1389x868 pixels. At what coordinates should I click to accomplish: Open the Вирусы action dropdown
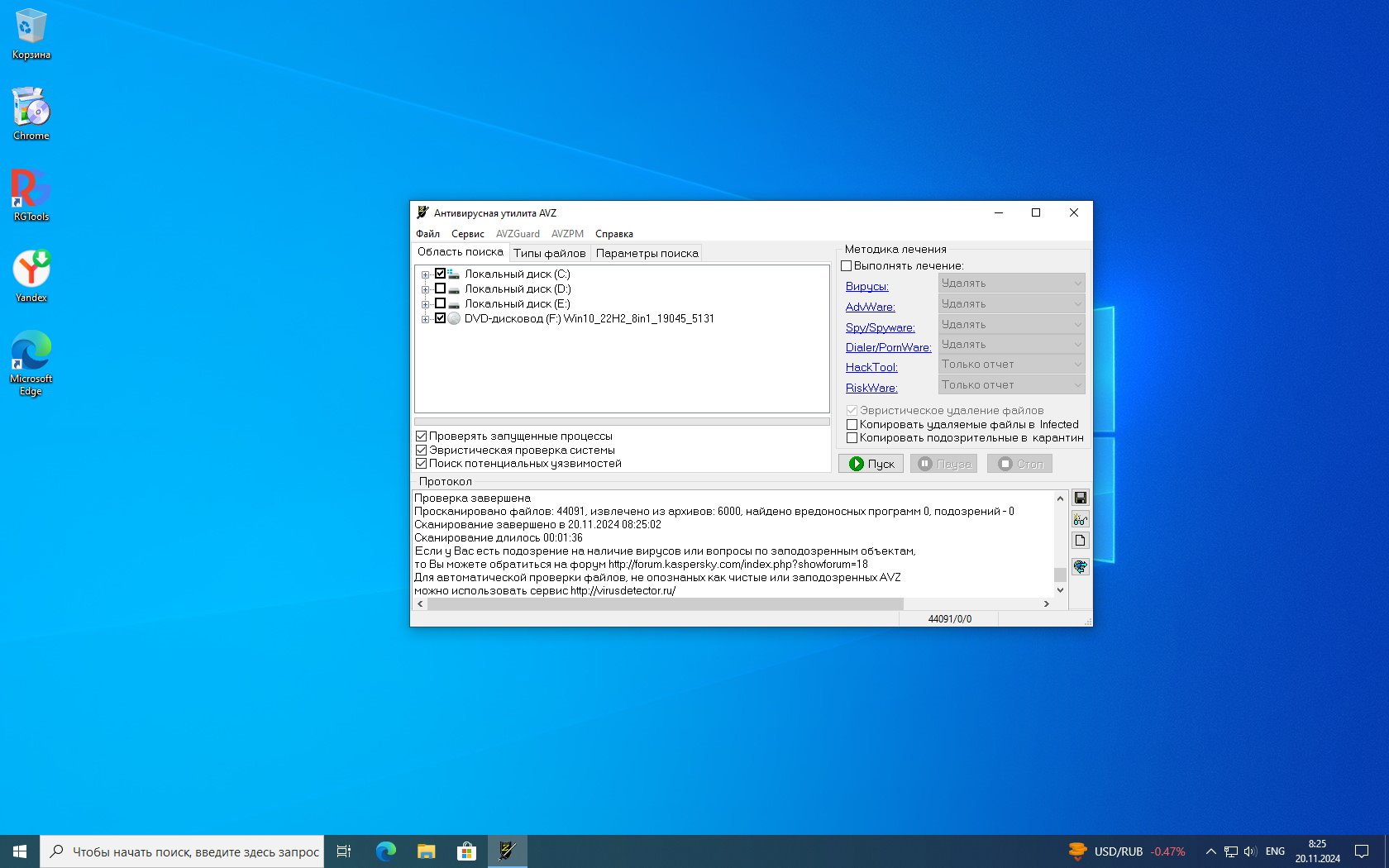1011,284
